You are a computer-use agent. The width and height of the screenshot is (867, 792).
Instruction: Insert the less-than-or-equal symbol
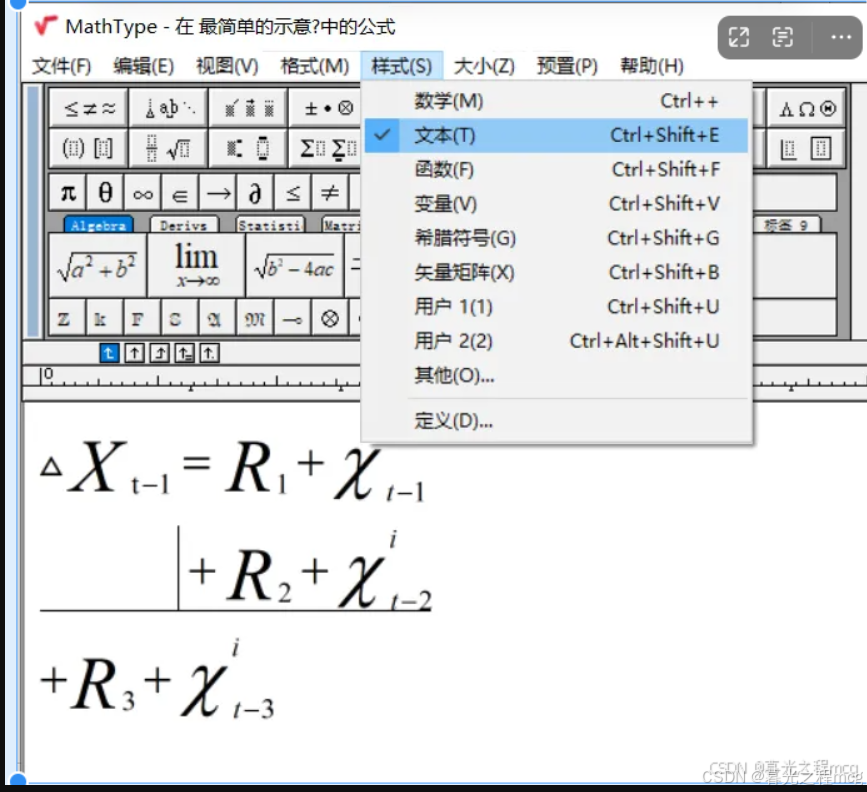(x=293, y=192)
